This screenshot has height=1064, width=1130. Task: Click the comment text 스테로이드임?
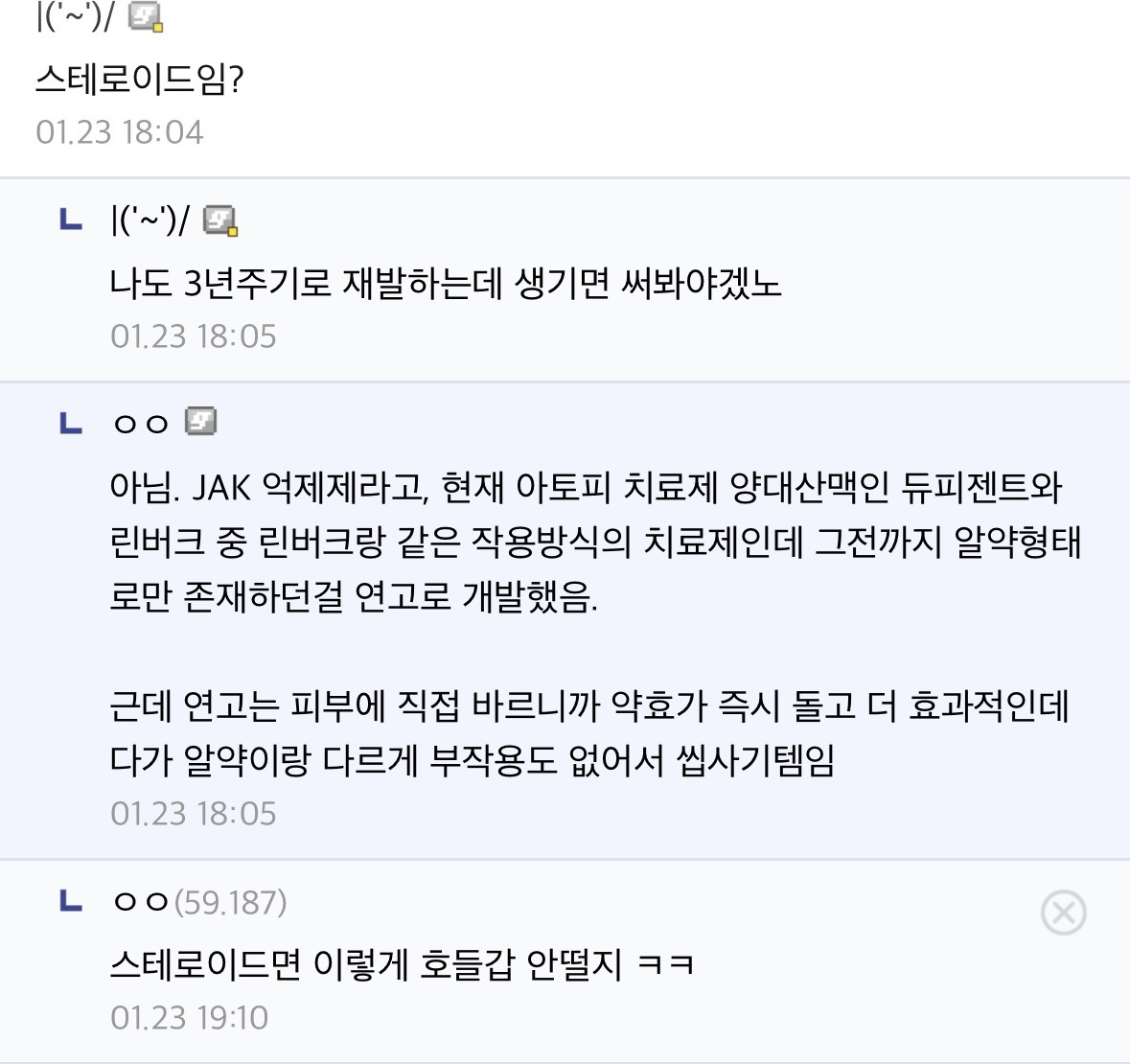(140, 79)
